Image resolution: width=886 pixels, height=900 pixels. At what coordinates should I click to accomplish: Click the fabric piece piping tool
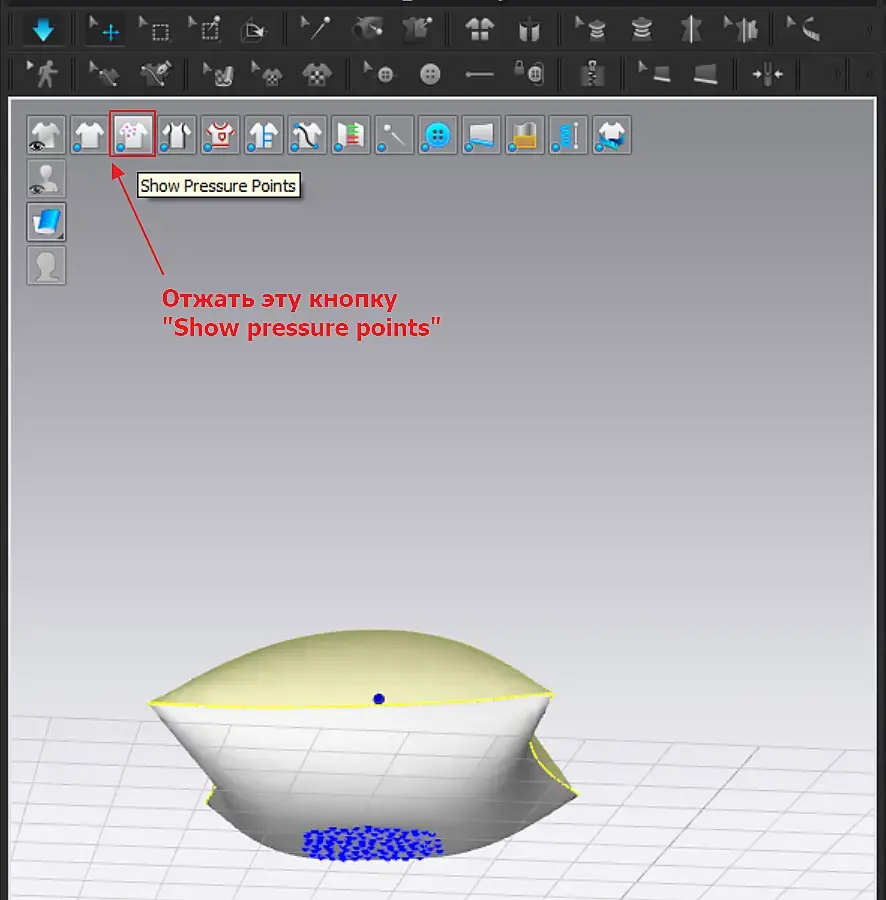(705, 74)
